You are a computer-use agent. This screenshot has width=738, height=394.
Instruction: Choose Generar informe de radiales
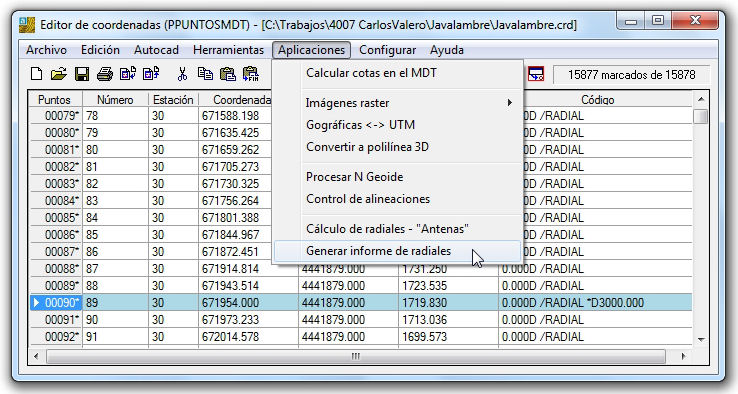coord(398,251)
